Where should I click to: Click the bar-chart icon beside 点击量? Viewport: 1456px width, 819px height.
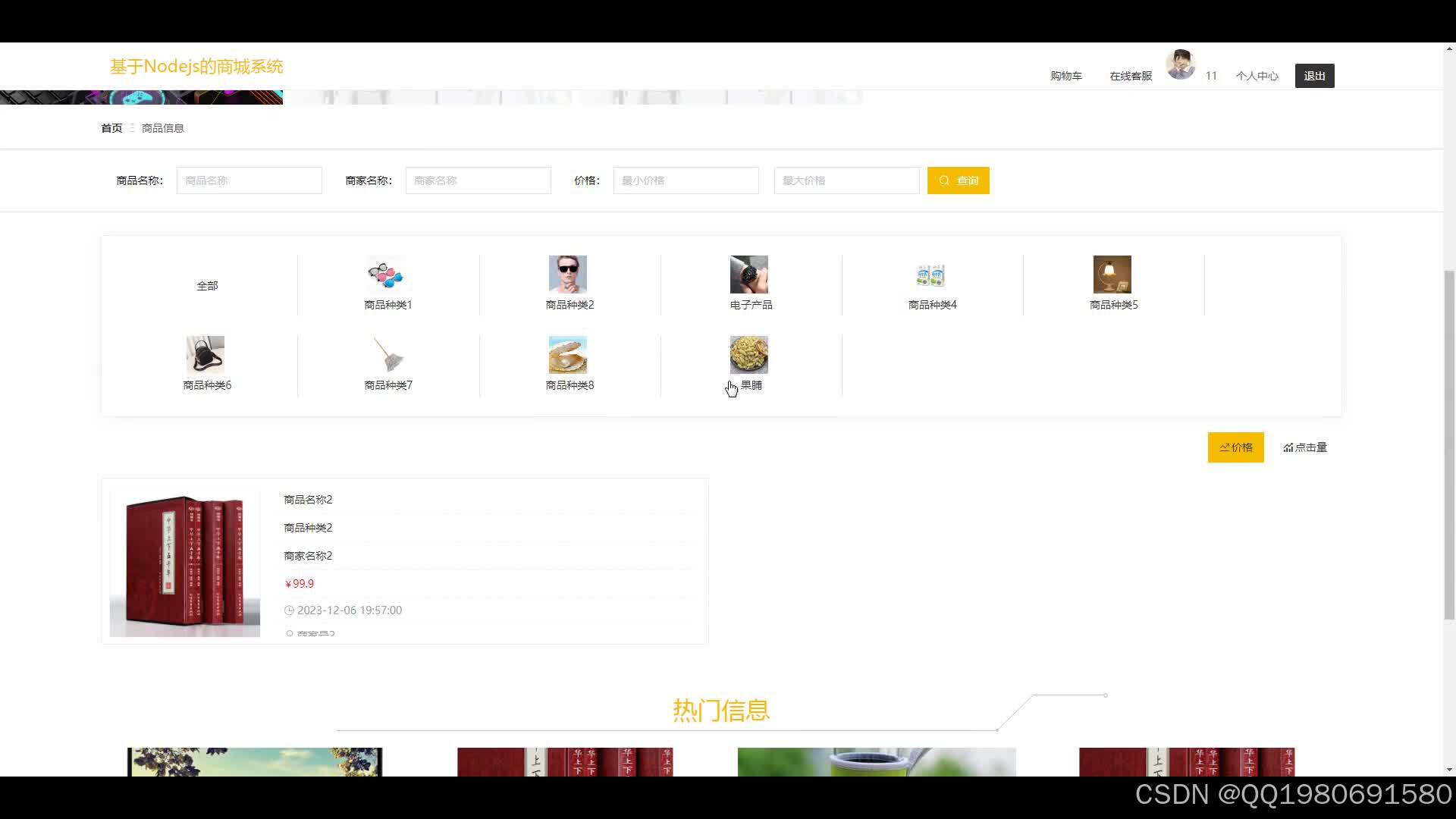[1288, 447]
